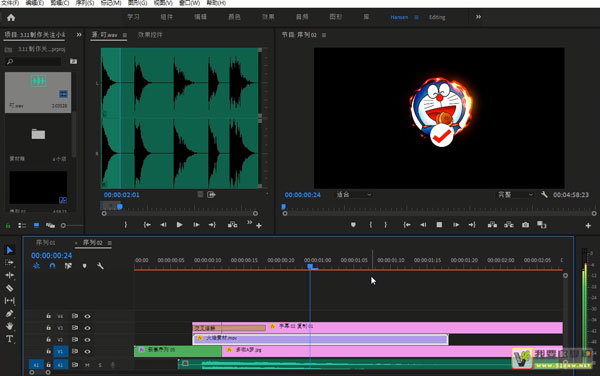This screenshot has height=376, width=600.
Task: Stop playback in Program monitor
Action: pyautogui.click(x=439, y=225)
